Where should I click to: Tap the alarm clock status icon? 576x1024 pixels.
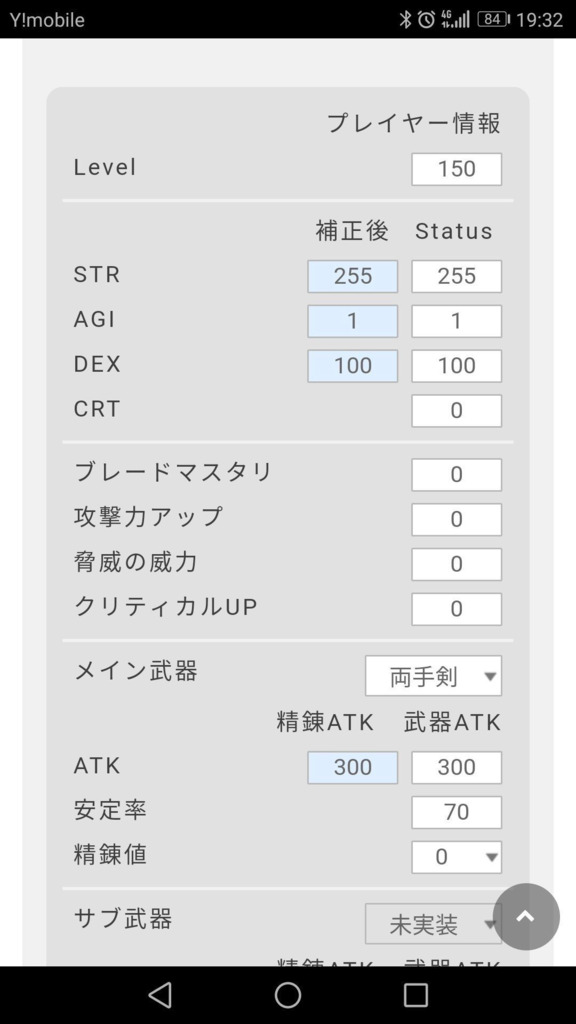[426, 20]
